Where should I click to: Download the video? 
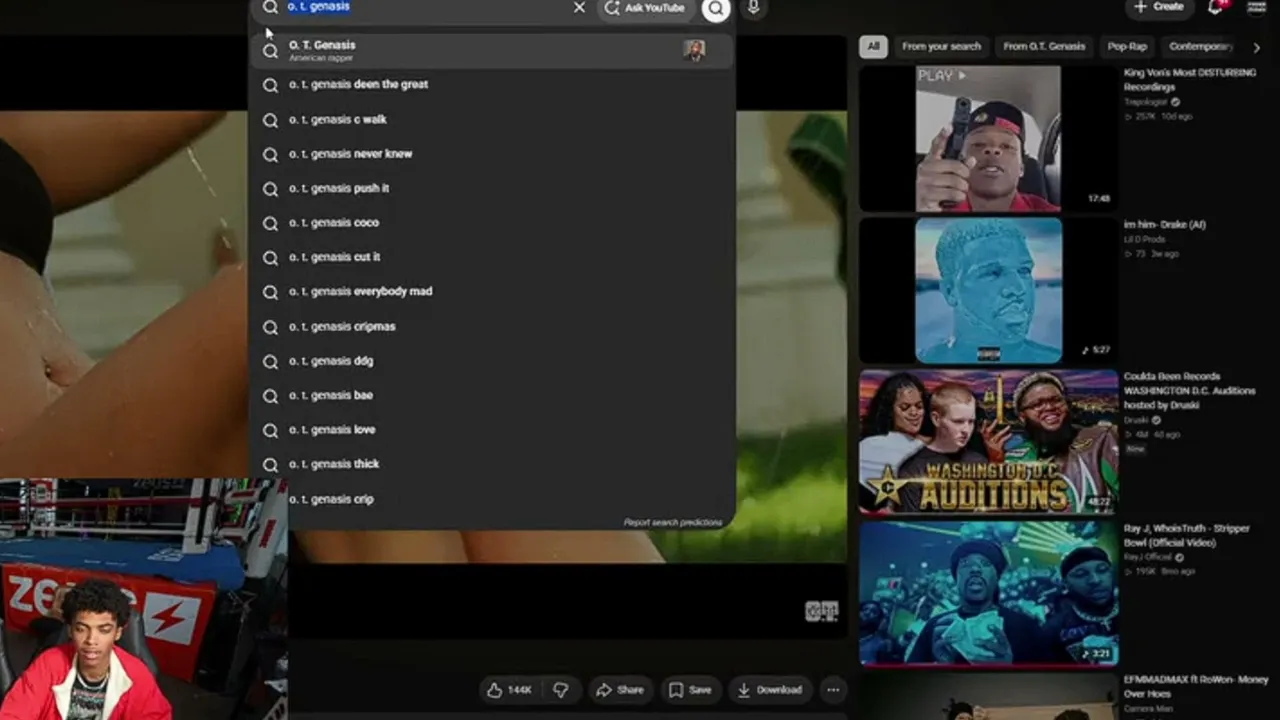(770, 690)
